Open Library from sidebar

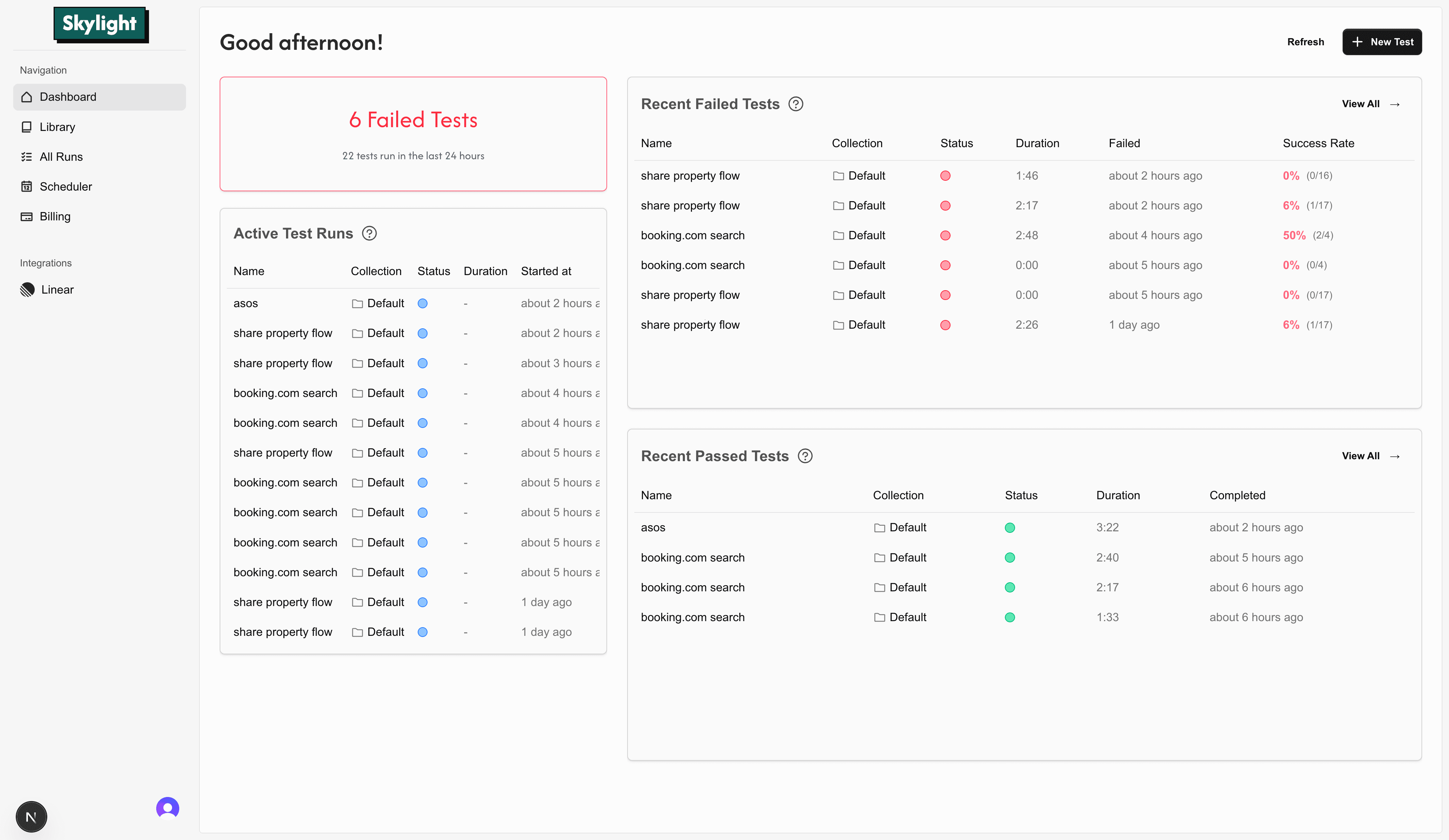pyautogui.click(x=100, y=127)
